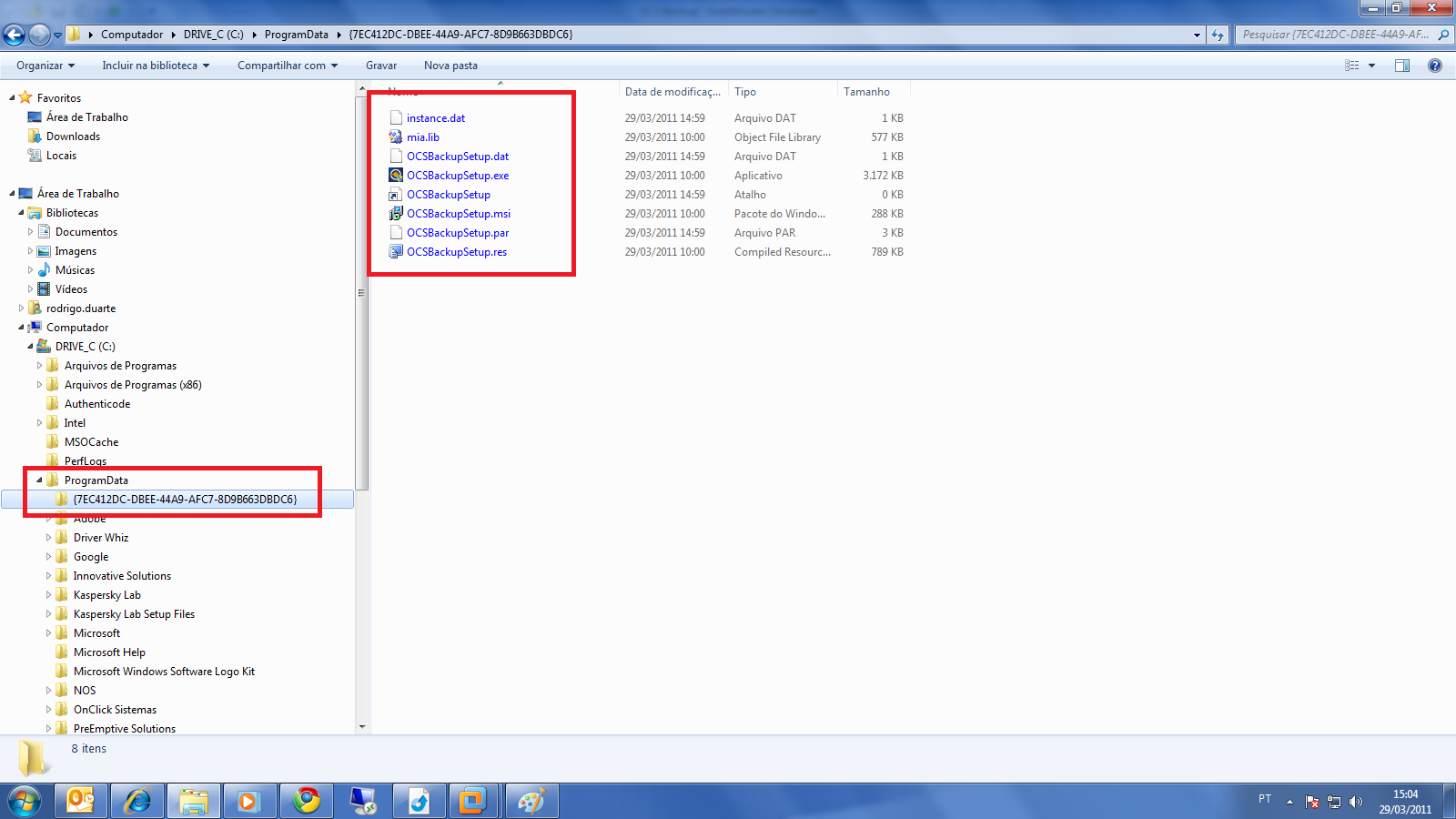Open the Paint taskbar icon
The width and height of the screenshot is (1456, 819).
[531, 801]
